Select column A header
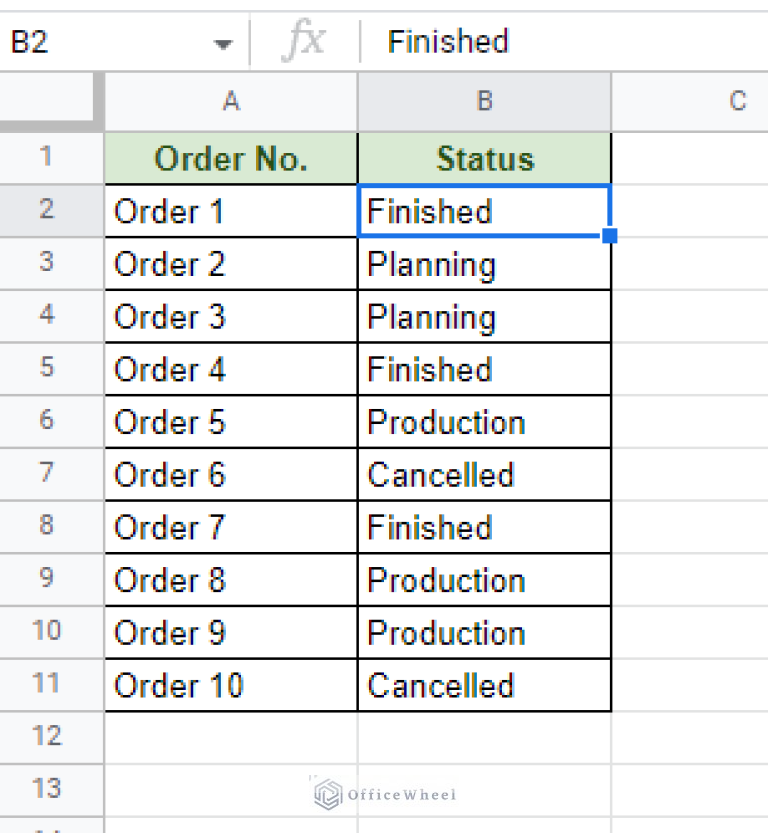This screenshot has width=768, height=833. pos(231,101)
